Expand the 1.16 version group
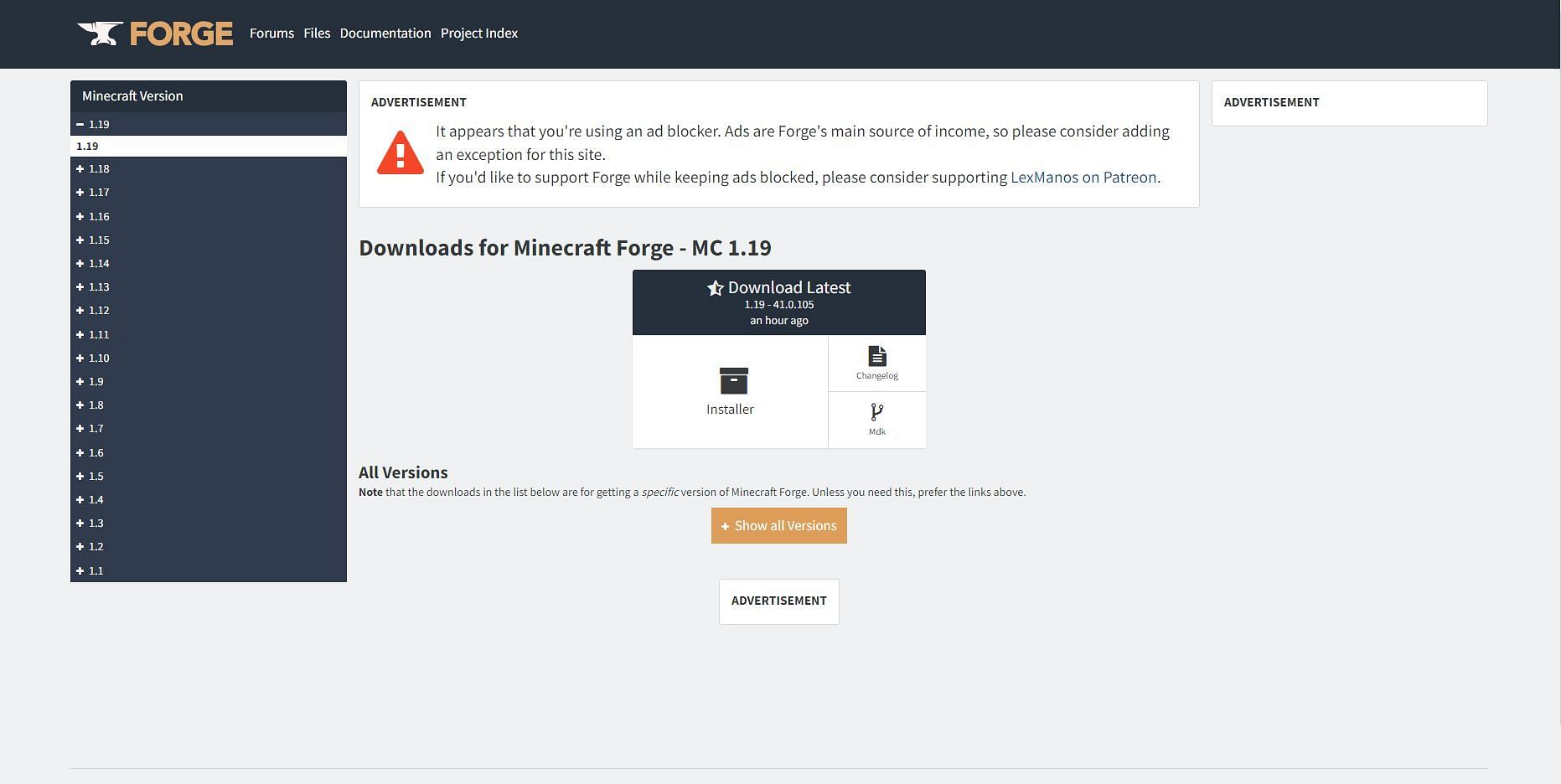 click(x=209, y=216)
